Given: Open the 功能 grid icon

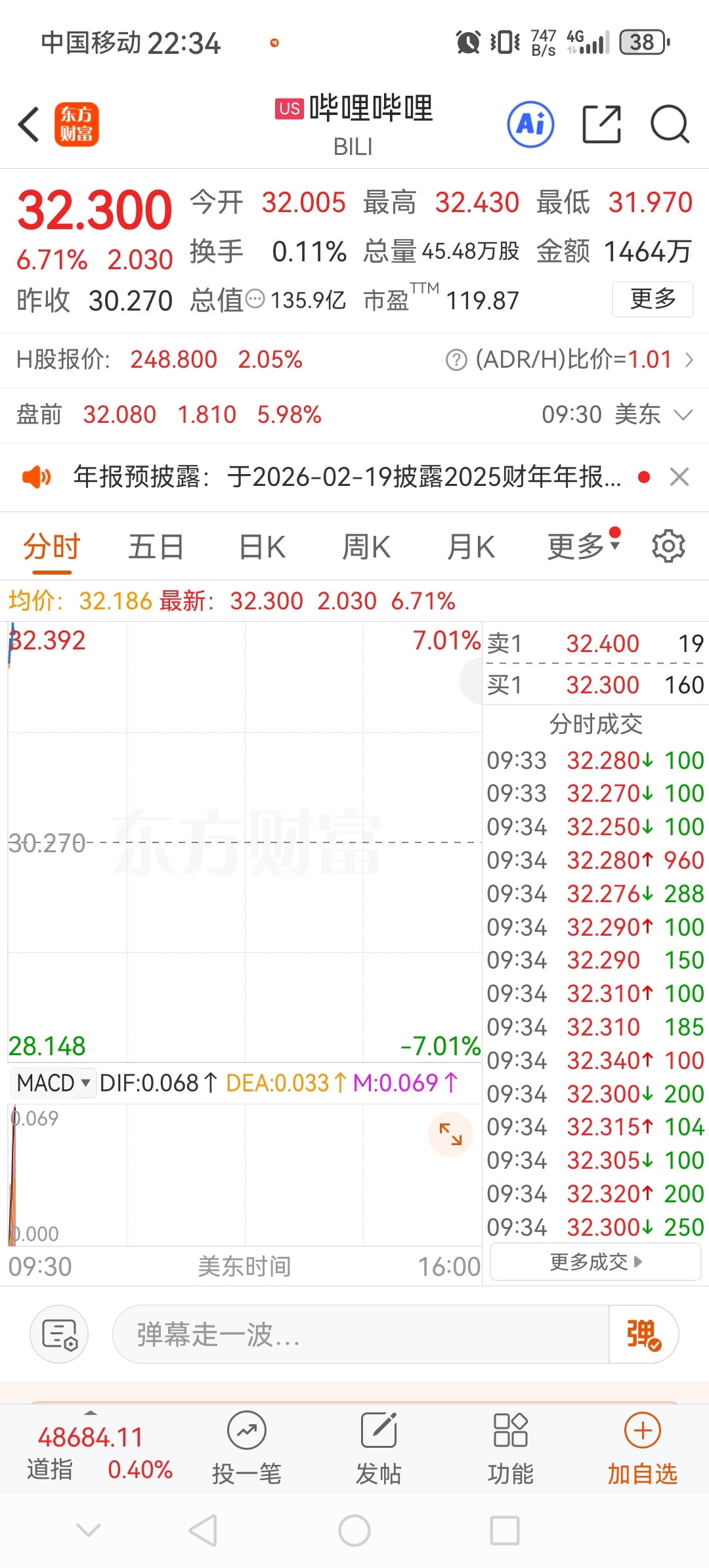Looking at the screenshot, I should 511,1430.
